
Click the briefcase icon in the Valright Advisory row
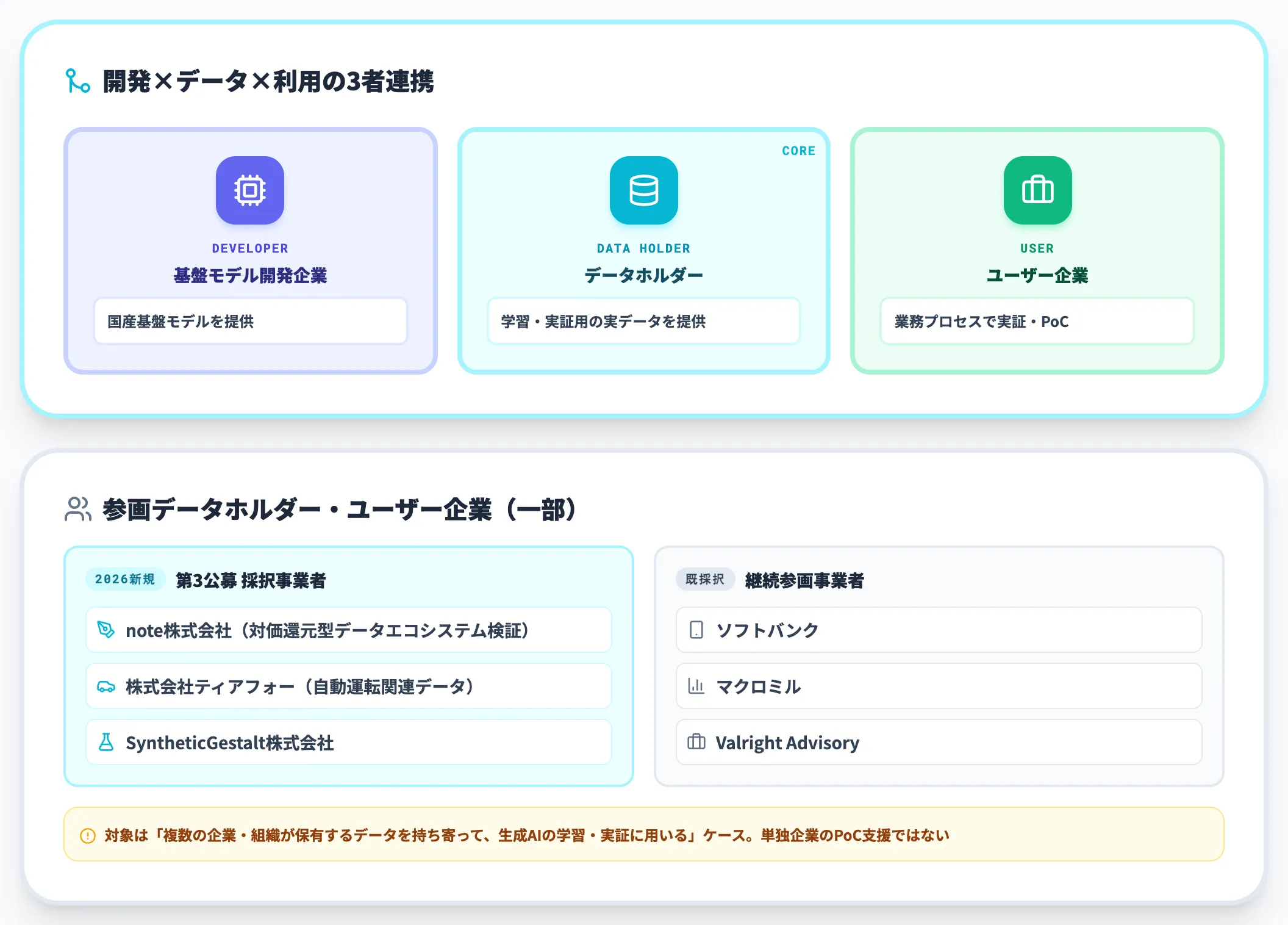696,743
